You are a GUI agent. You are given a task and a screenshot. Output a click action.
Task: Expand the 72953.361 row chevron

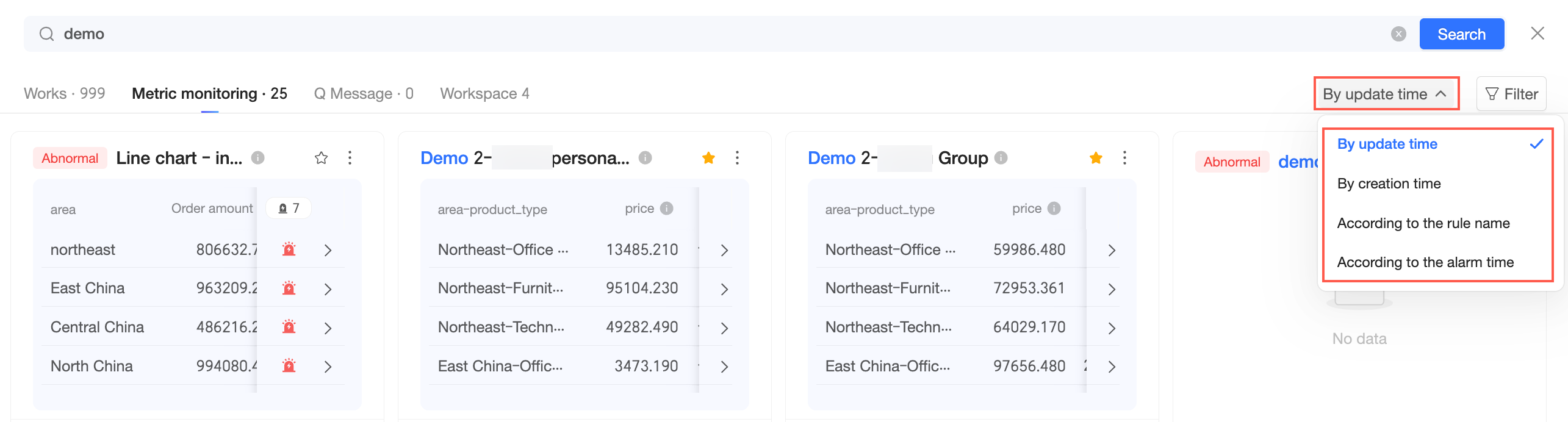[1112, 289]
